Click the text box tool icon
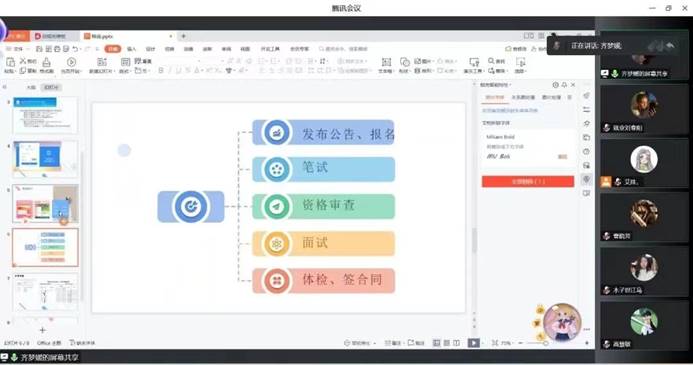693x365 pixels. coord(386,62)
